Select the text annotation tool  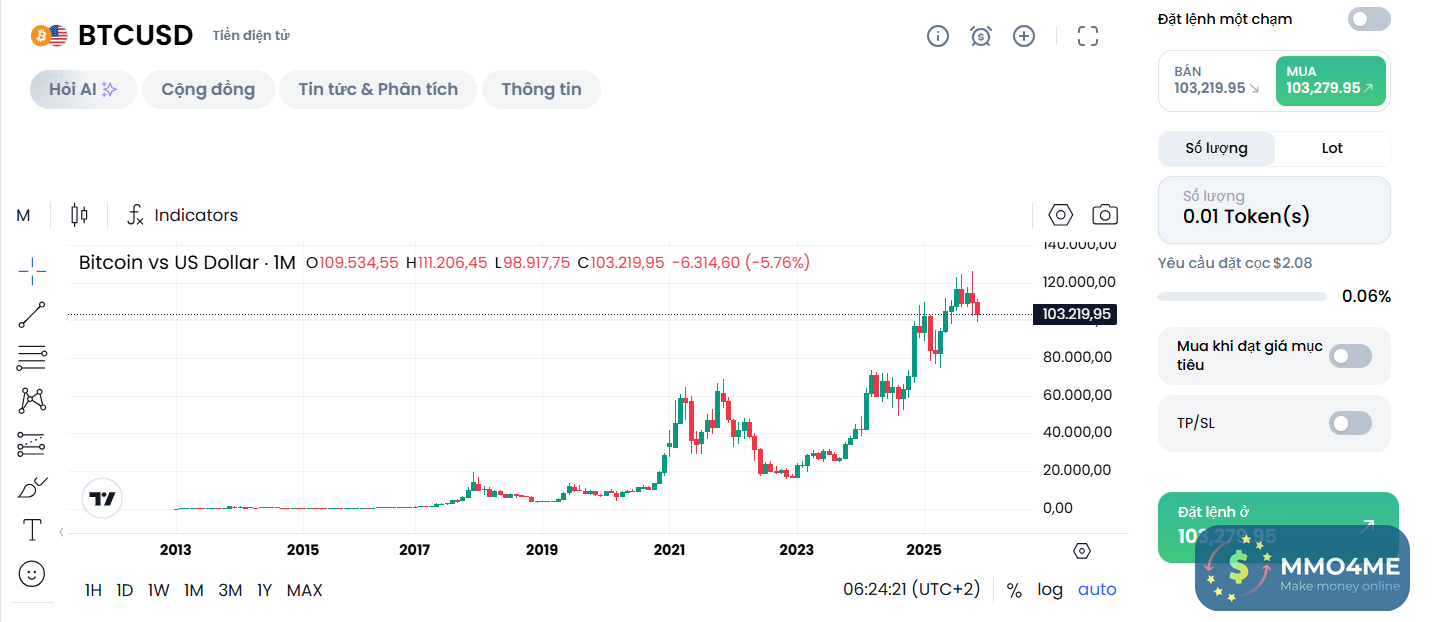click(x=32, y=529)
